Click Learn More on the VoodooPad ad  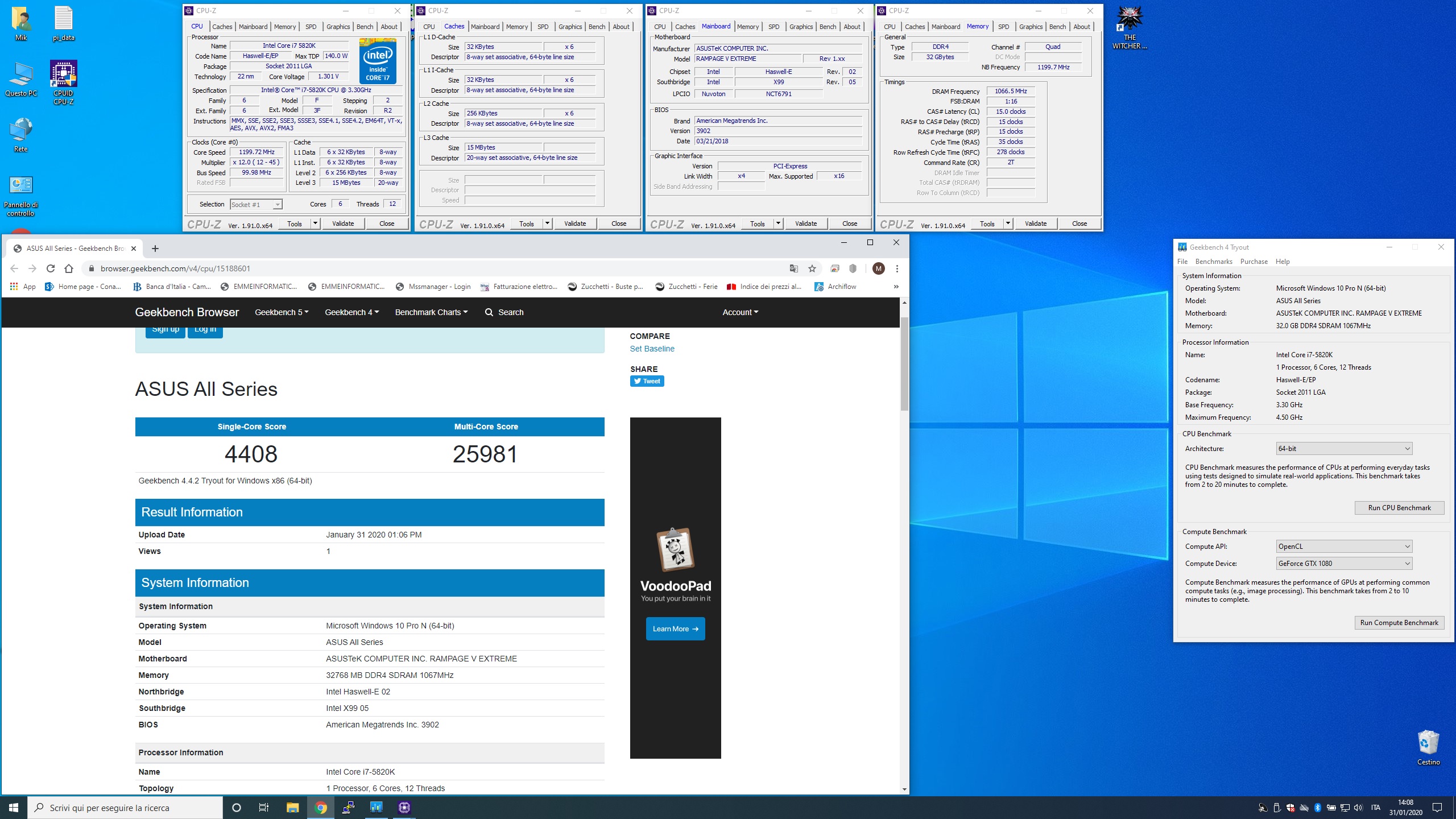point(675,629)
